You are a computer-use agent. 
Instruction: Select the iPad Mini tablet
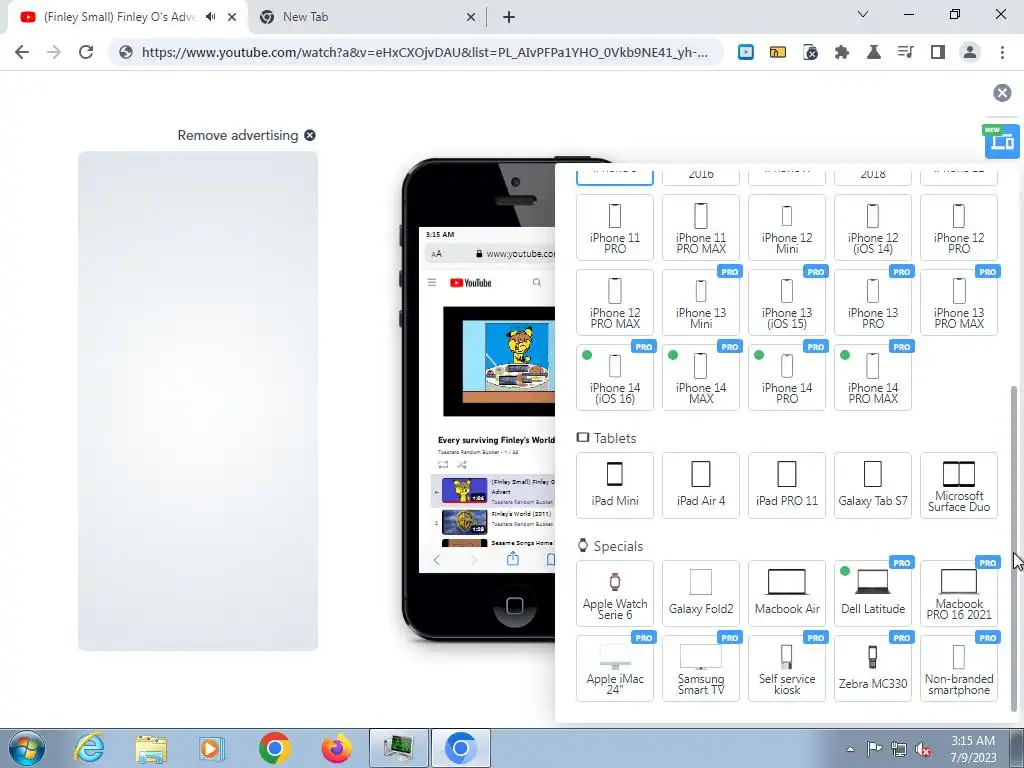click(615, 485)
